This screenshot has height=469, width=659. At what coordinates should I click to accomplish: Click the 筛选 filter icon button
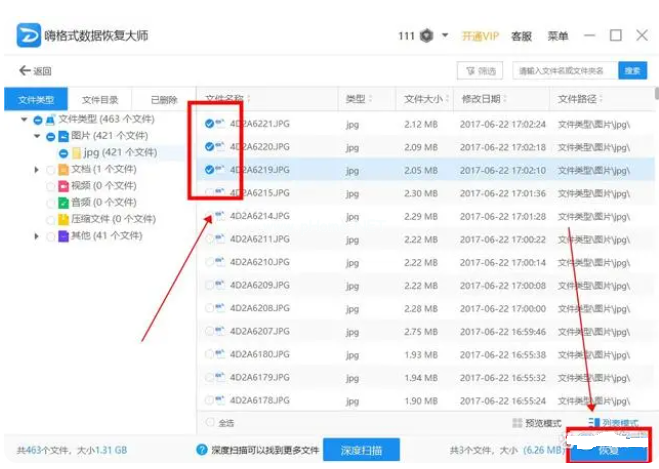tap(478, 71)
